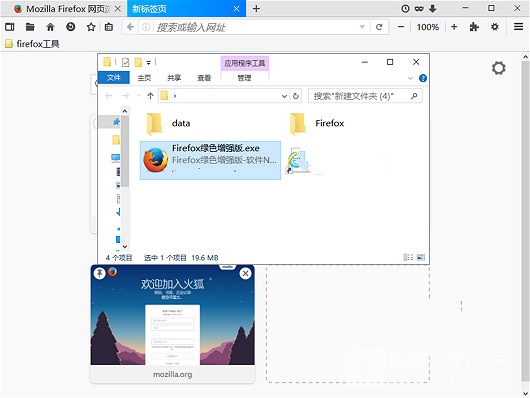Switch to details view in Explorer

[x=408, y=257]
